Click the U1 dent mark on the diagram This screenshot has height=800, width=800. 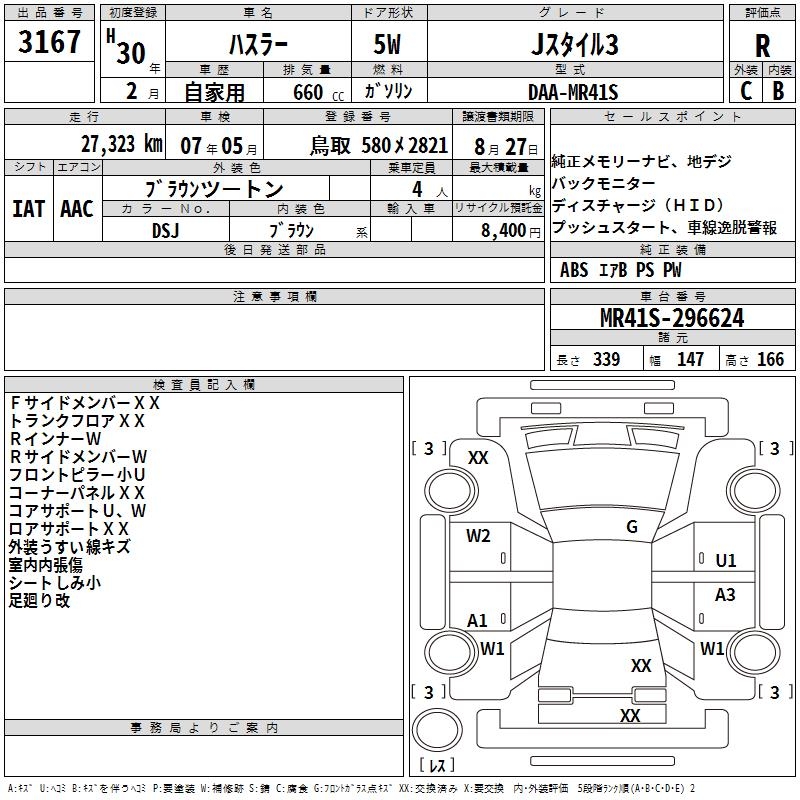pos(726,561)
